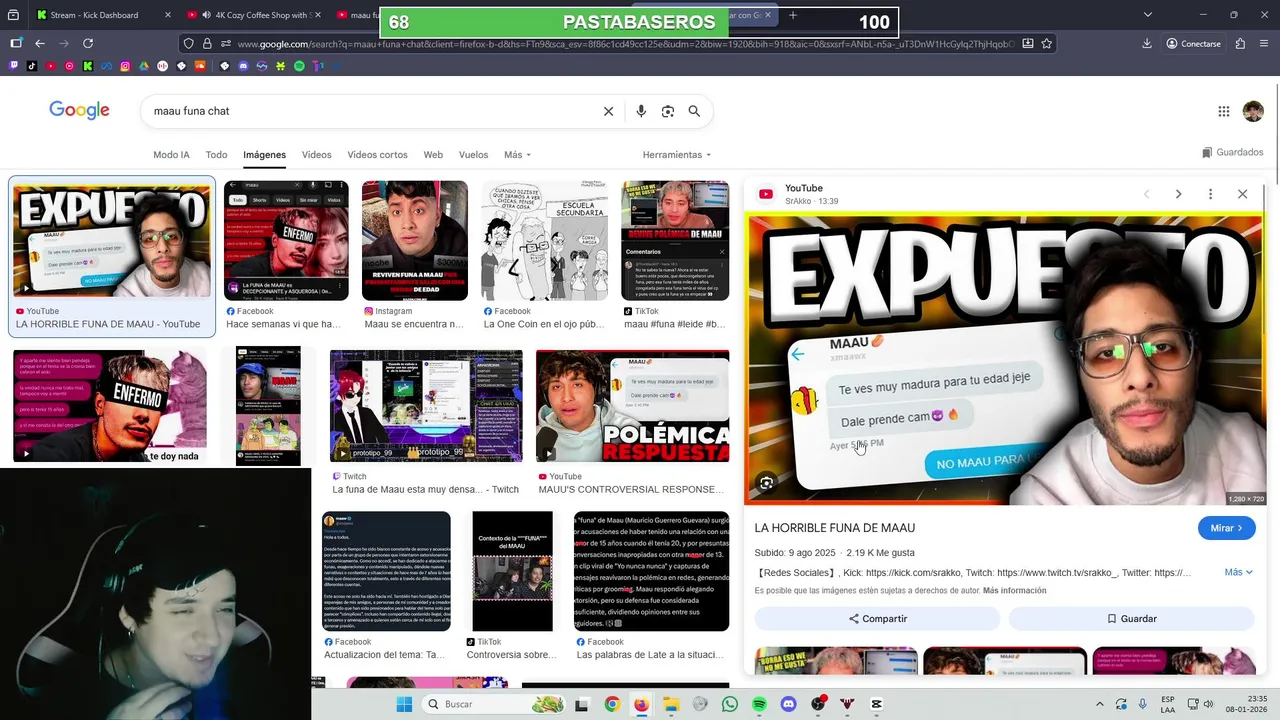Click the Compartir button
Screen dimensions: 1280x720
[x=877, y=619]
